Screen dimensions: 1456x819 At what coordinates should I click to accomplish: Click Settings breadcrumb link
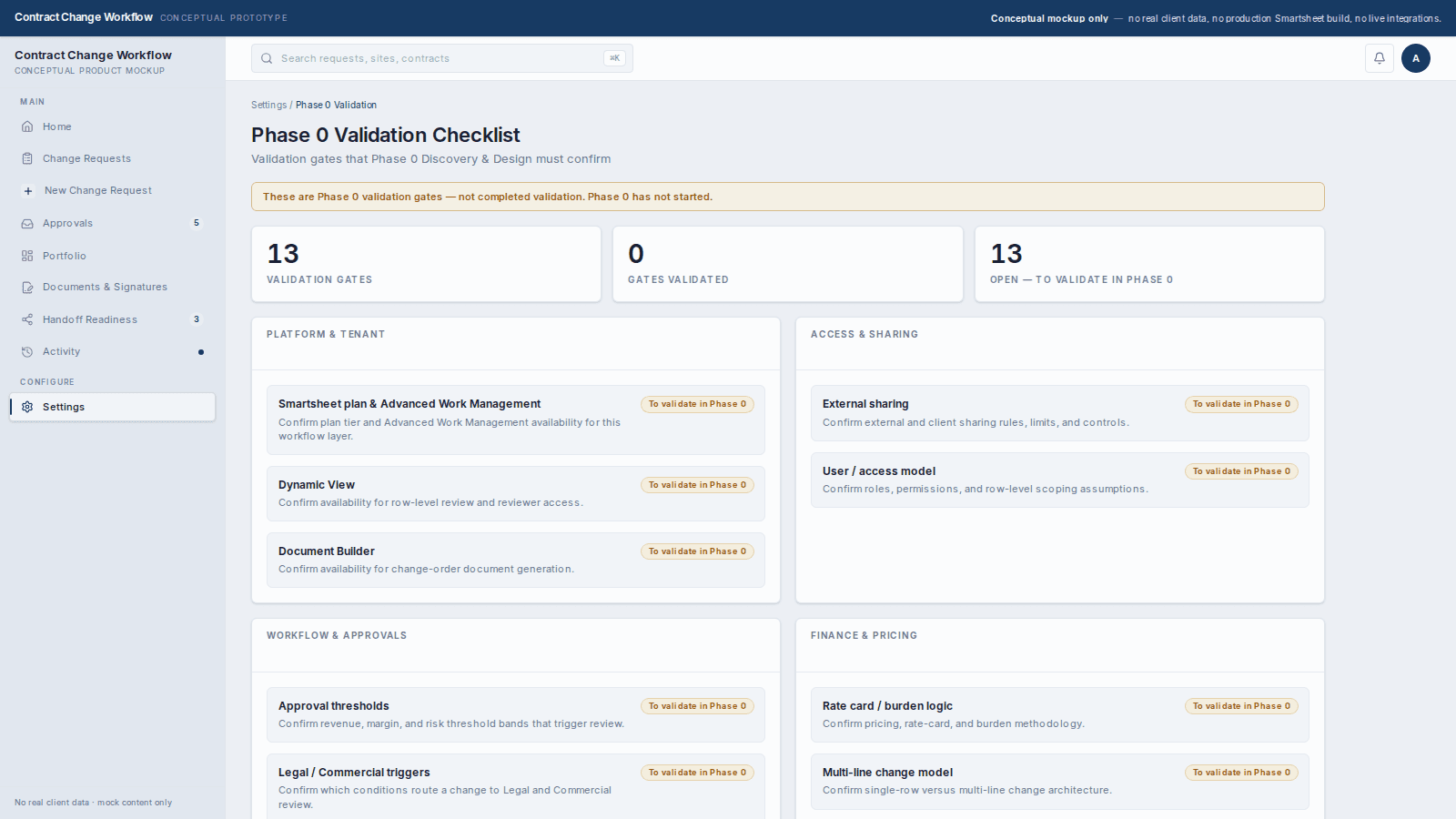coord(268,105)
